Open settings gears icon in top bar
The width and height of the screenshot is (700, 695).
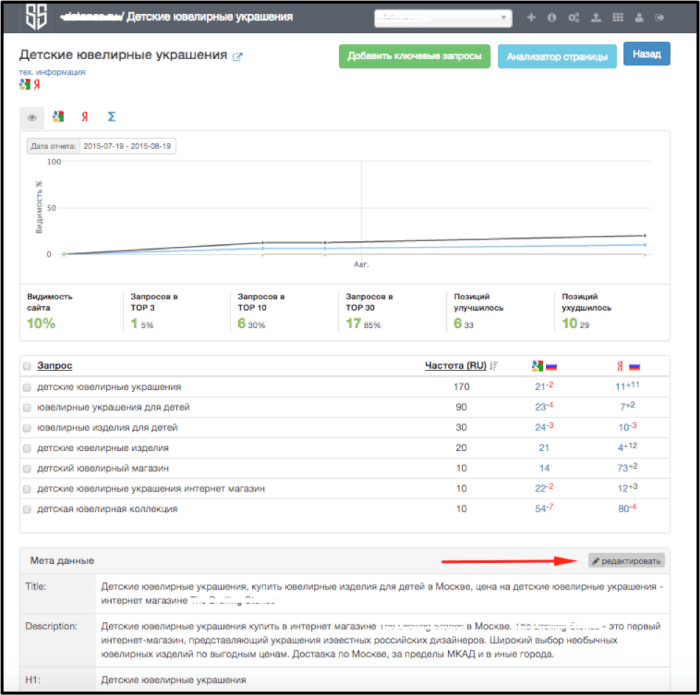point(573,17)
